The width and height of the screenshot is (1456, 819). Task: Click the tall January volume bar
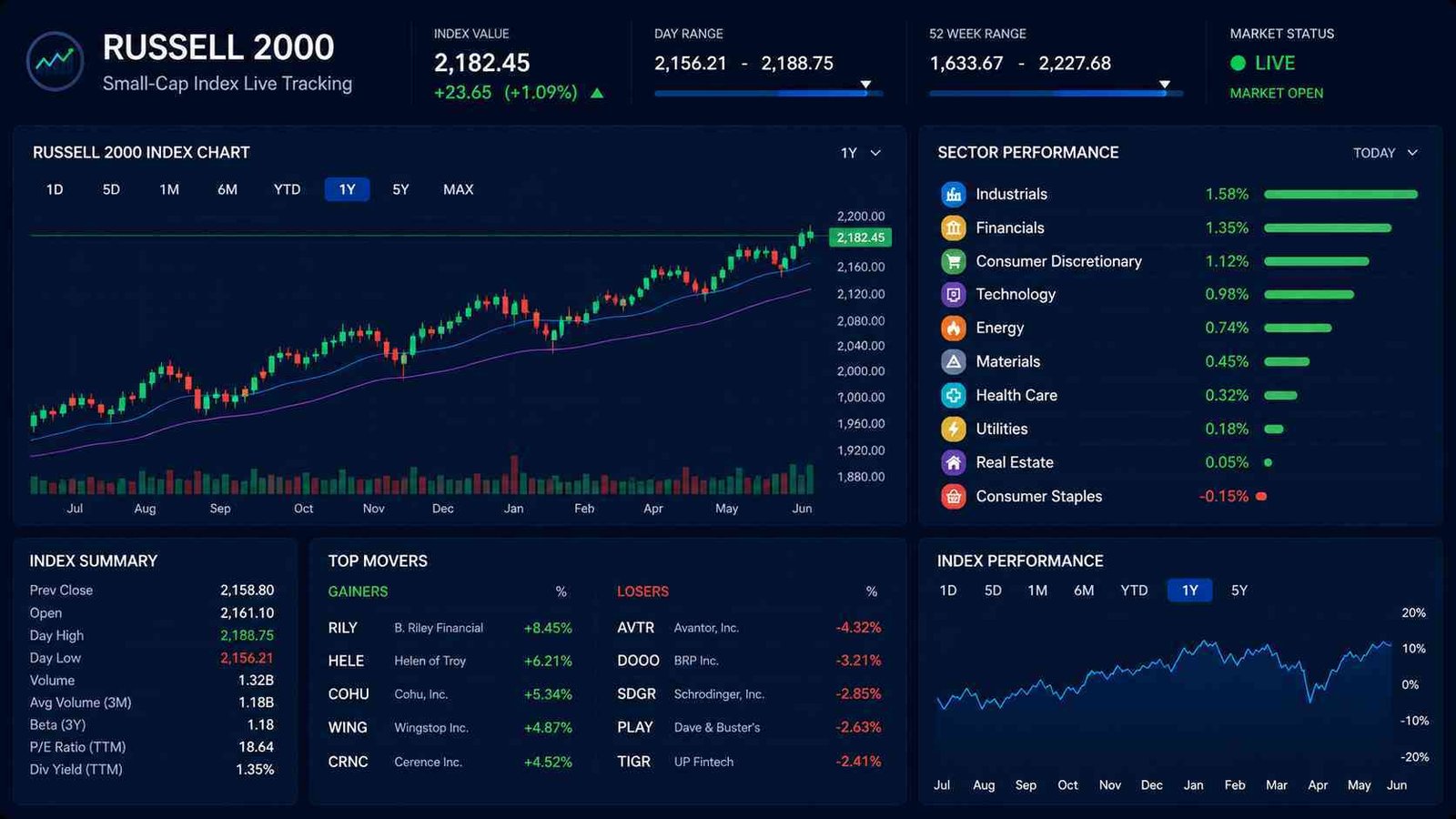(514, 474)
